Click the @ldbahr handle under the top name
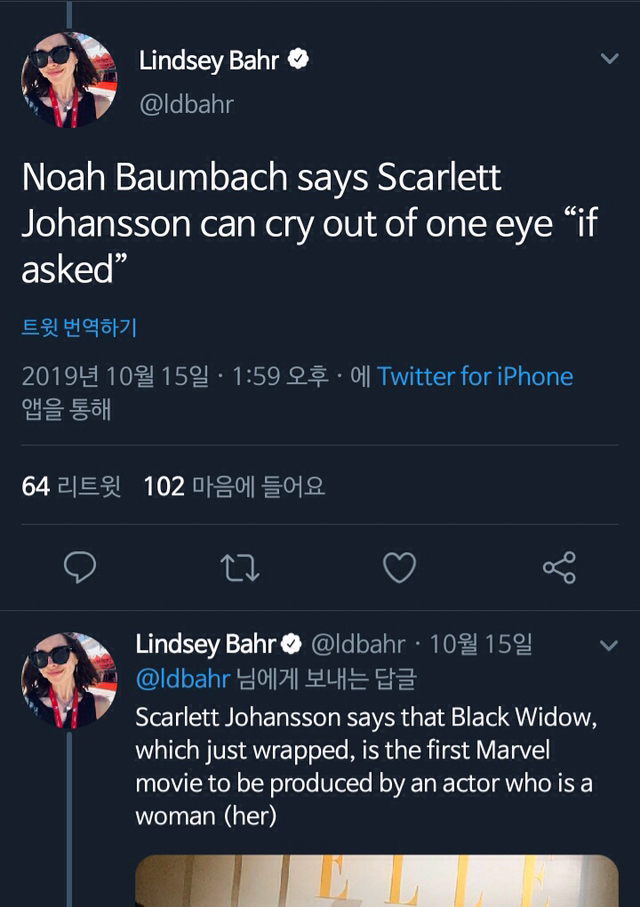The width and height of the screenshot is (640, 907). pos(186,104)
